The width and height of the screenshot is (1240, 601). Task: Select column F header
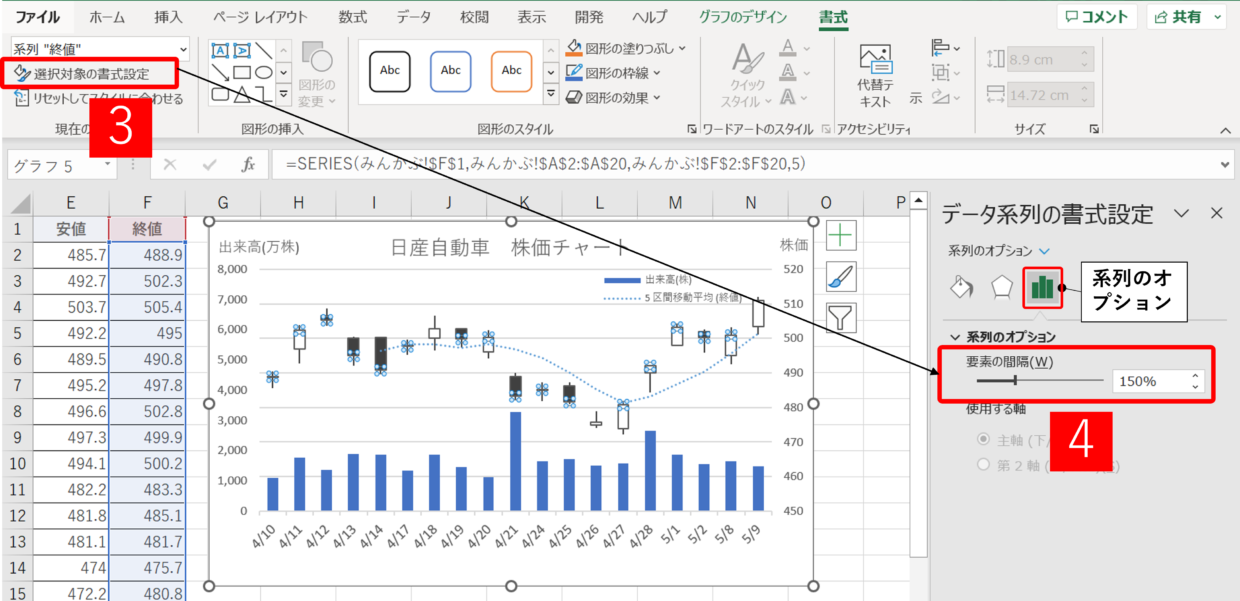147,204
